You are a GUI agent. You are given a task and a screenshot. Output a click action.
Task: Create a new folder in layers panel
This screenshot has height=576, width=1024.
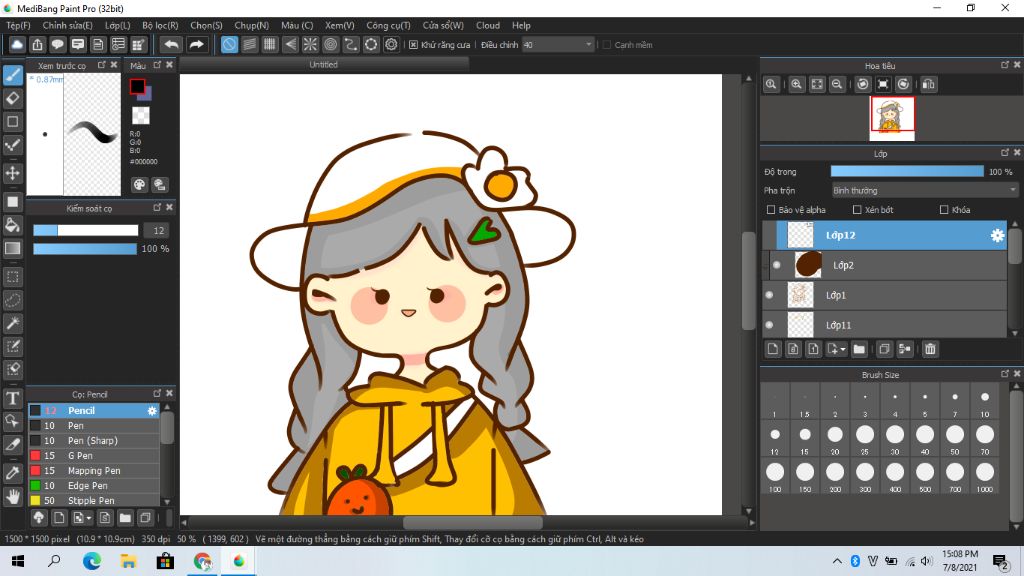pos(859,349)
